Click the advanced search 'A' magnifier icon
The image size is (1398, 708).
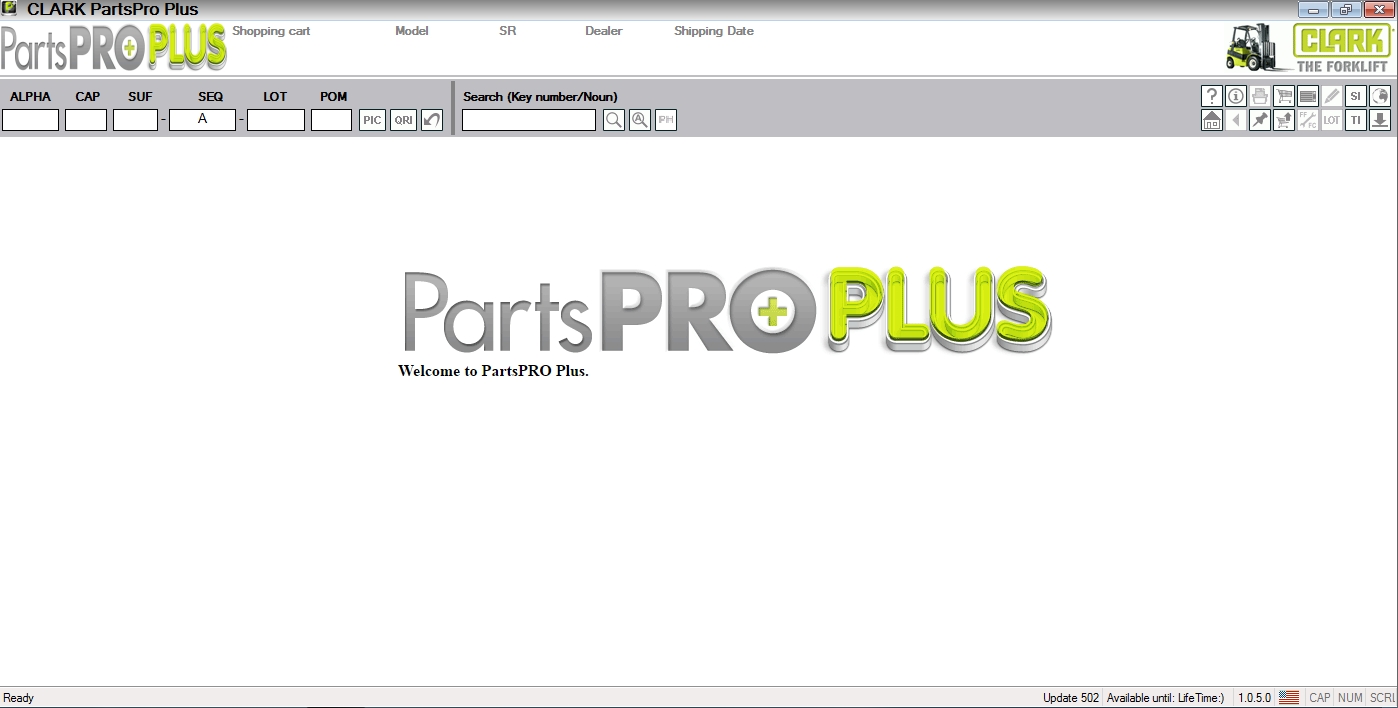click(640, 120)
